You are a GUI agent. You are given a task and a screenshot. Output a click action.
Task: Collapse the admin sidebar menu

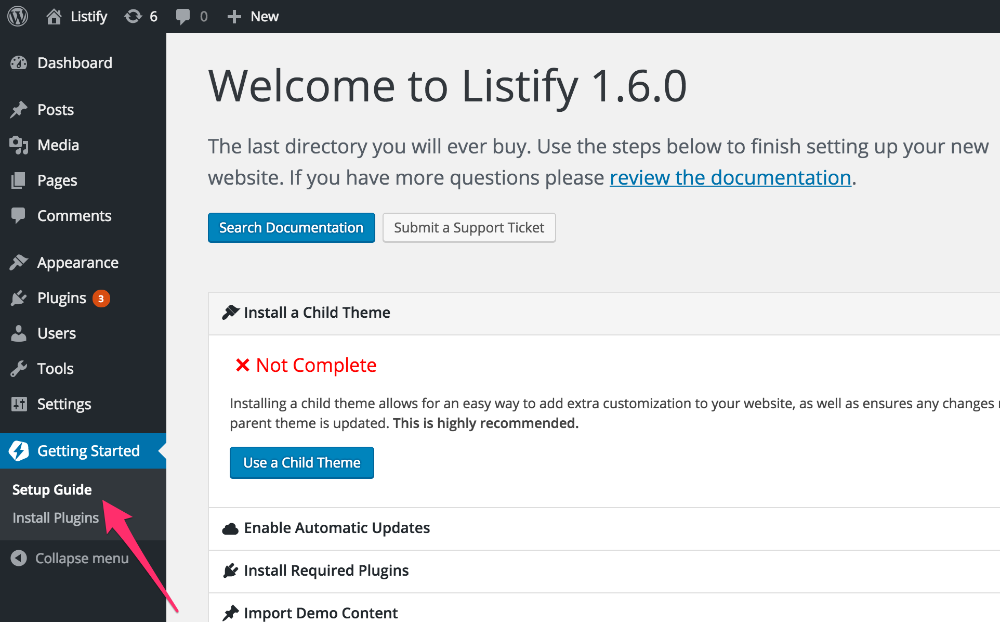(x=70, y=558)
